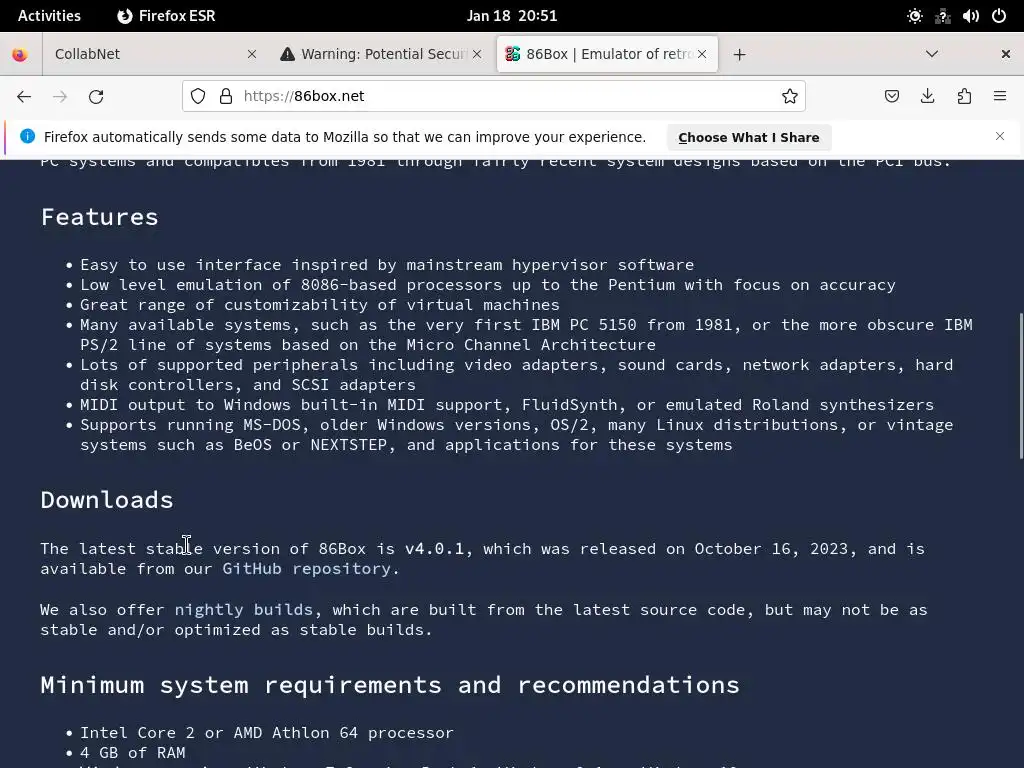Close the Warning: Potential Security tab
The width and height of the screenshot is (1024, 768).
[477, 54]
